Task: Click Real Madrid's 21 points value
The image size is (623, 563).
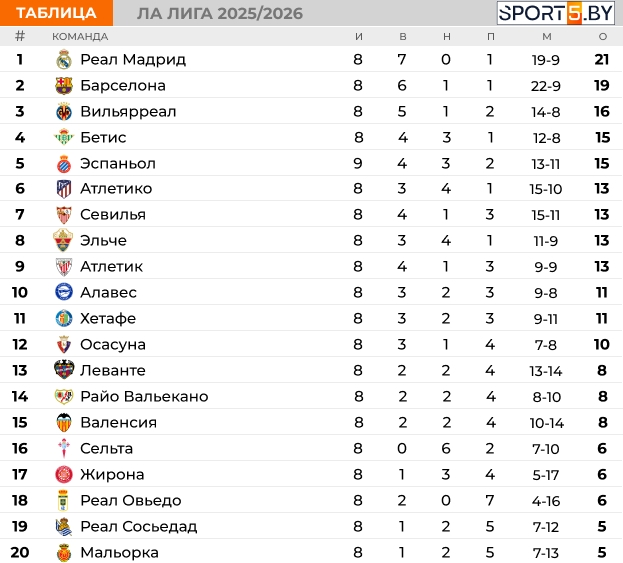Action: pos(602,59)
